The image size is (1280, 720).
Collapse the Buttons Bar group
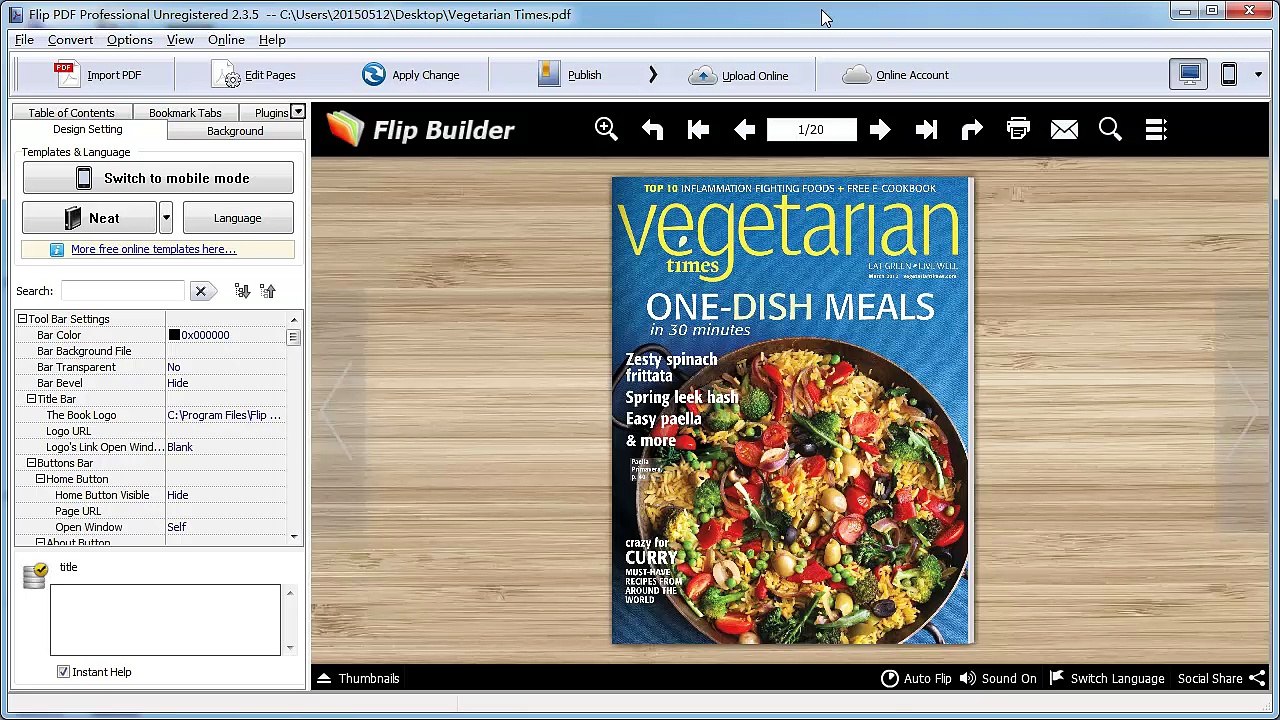click(31, 463)
